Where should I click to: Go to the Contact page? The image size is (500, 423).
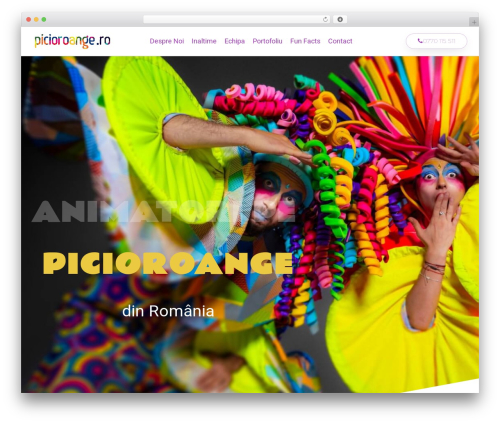tap(340, 41)
